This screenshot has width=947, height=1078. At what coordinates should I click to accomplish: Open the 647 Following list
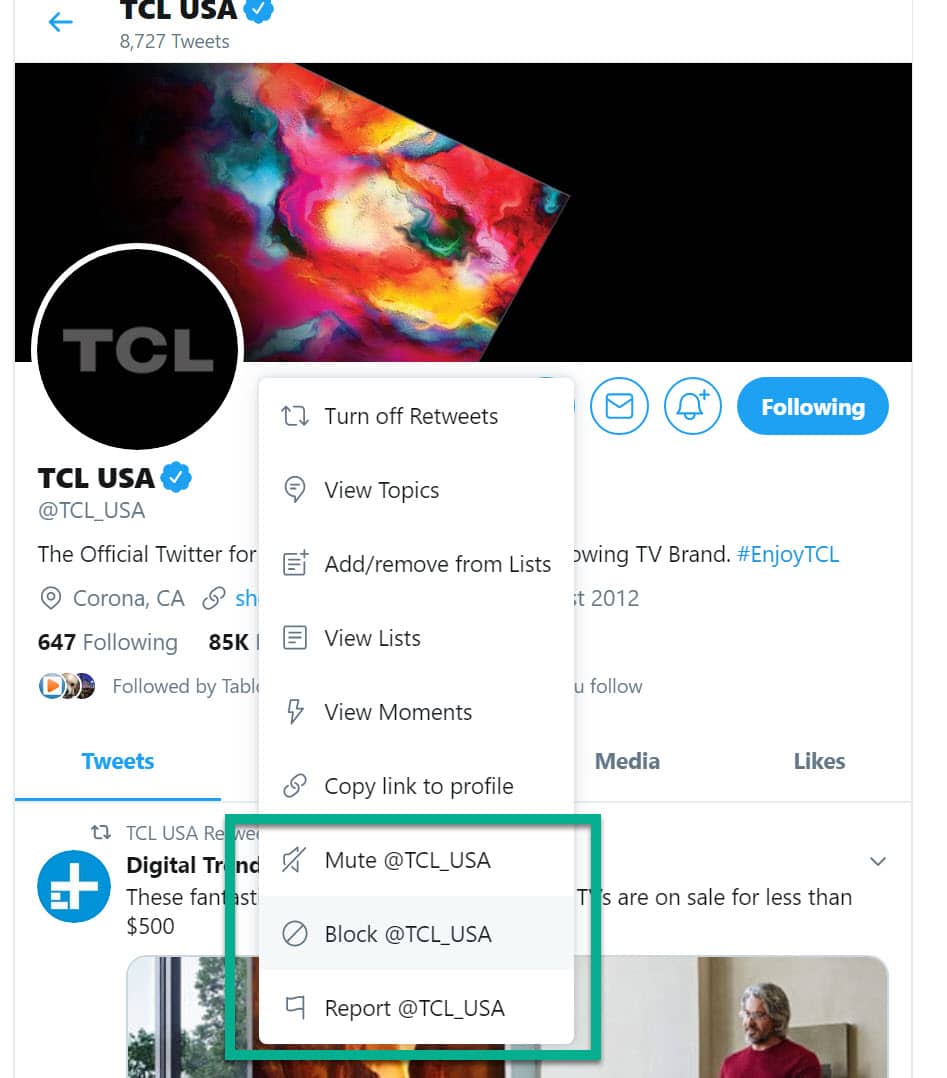click(x=108, y=642)
